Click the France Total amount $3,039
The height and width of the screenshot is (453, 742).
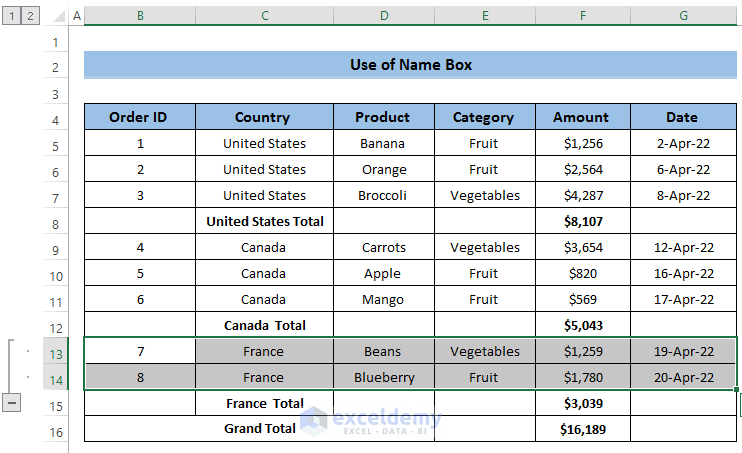tap(582, 403)
